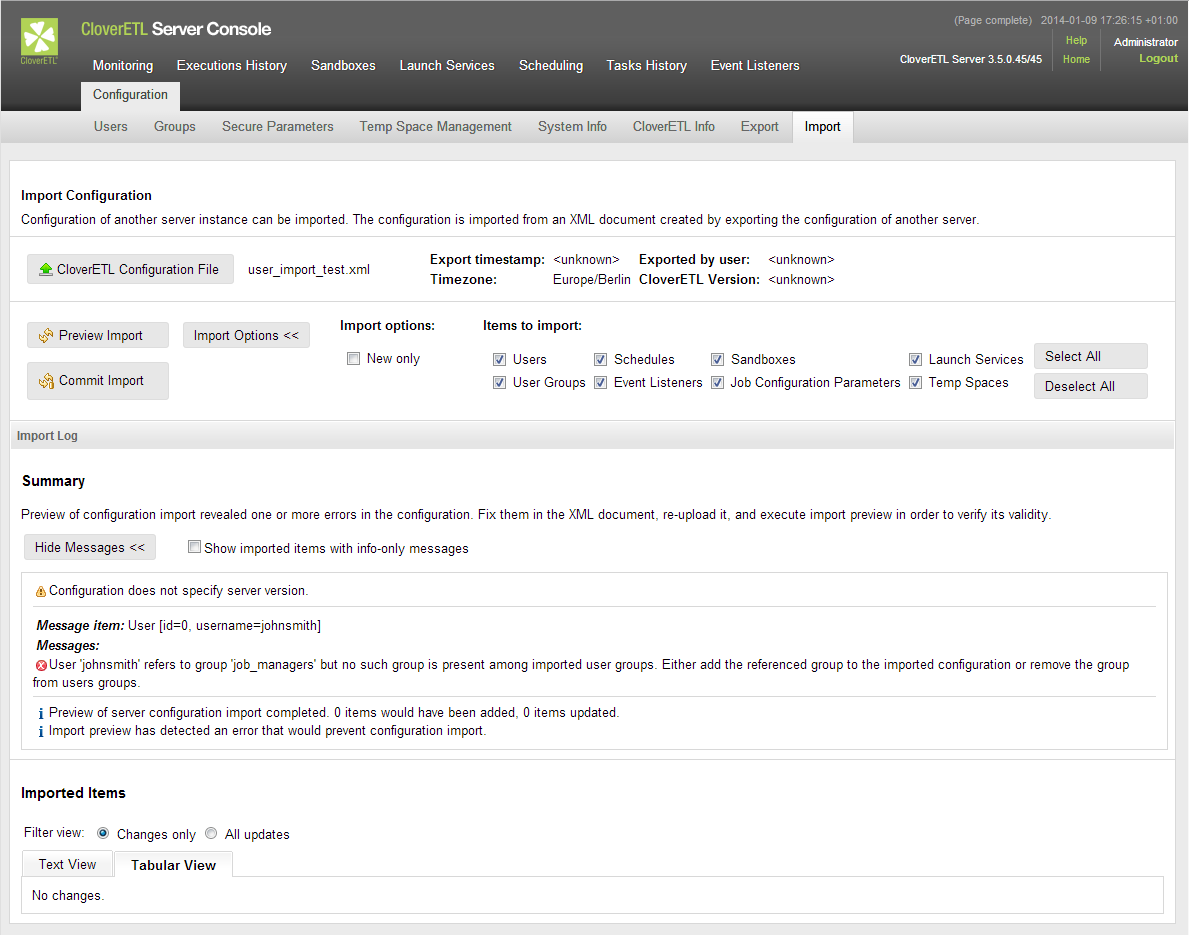This screenshot has height=935, width=1189.
Task: Select the Changes only radio button
Action: point(103,833)
